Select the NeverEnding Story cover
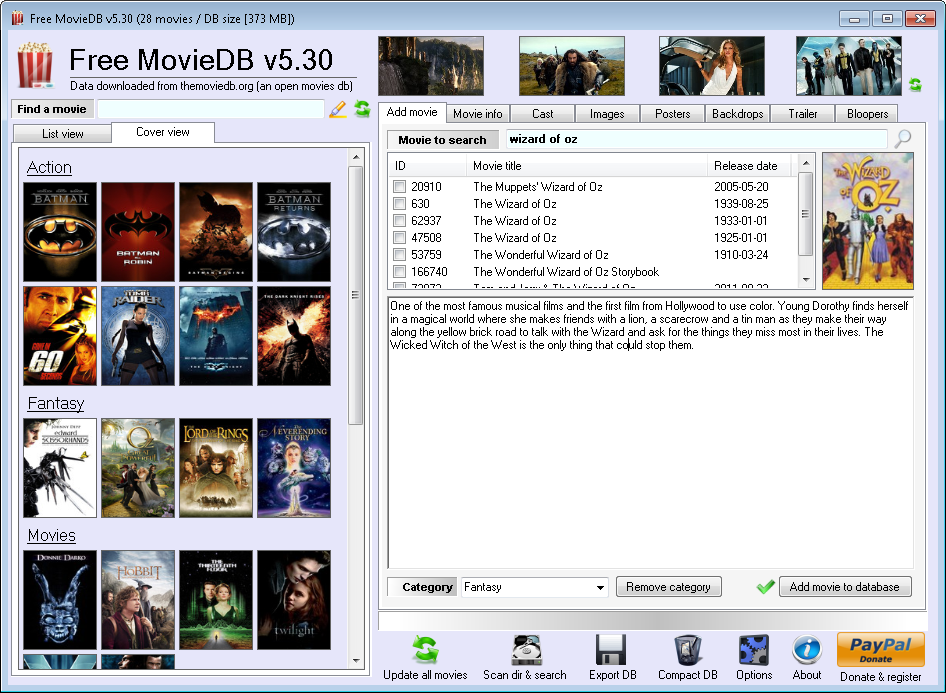Image resolution: width=946 pixels, height=693 pixels. [294, 468]
